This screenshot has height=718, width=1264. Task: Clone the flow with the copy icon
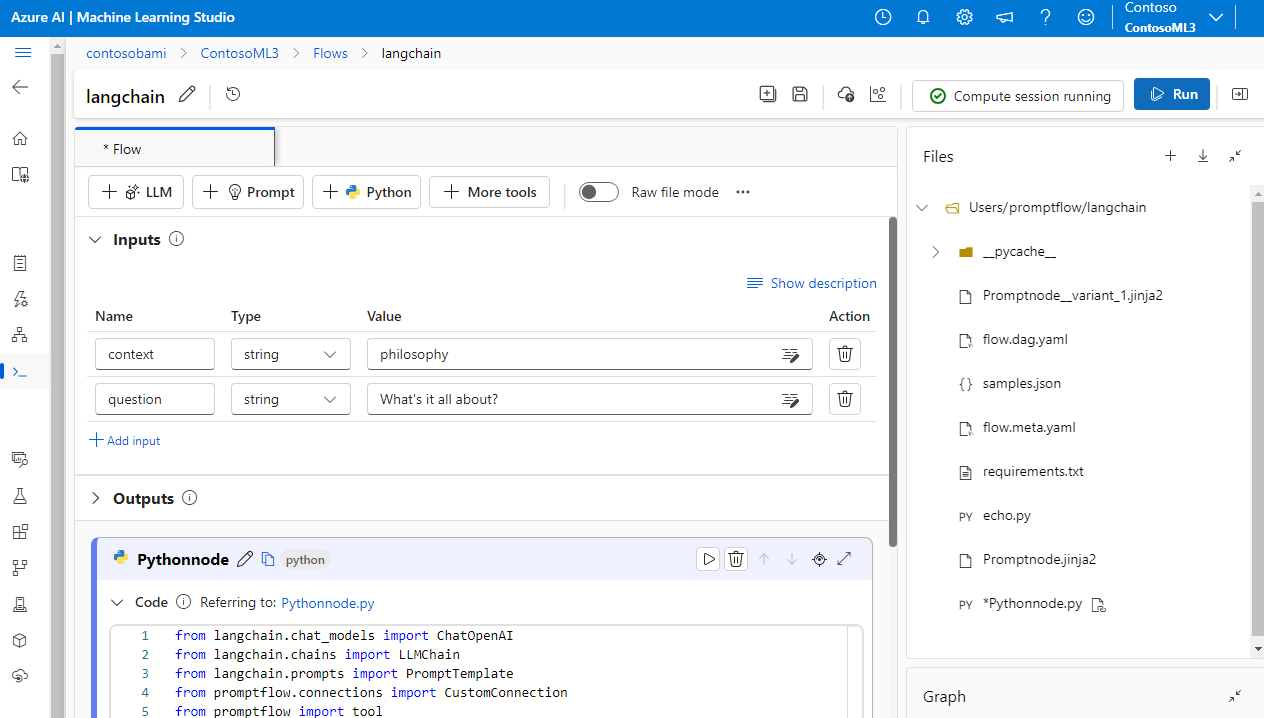coord(767,93)
